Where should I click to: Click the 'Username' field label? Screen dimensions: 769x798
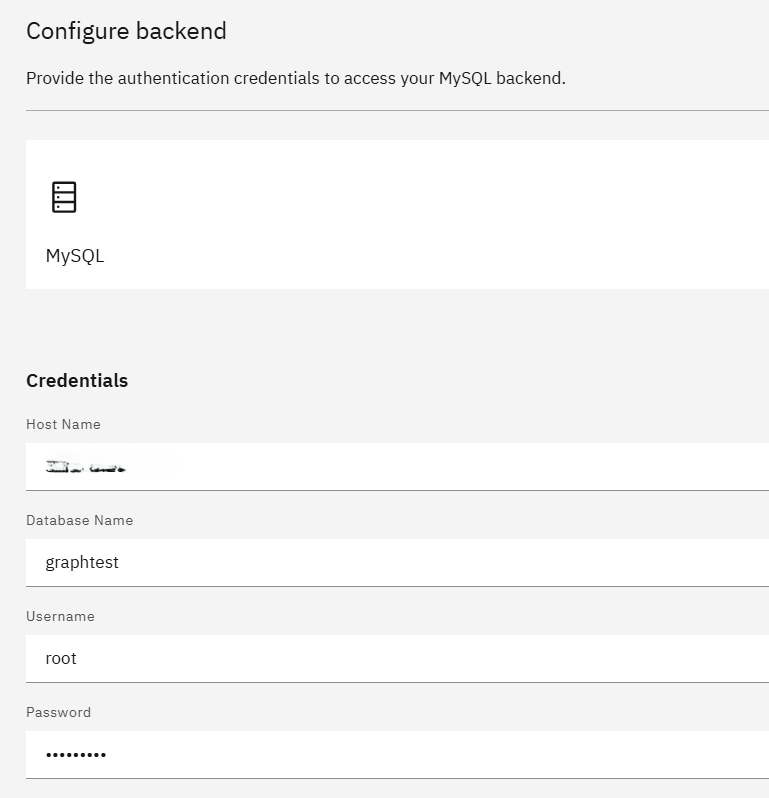(60, 616)
